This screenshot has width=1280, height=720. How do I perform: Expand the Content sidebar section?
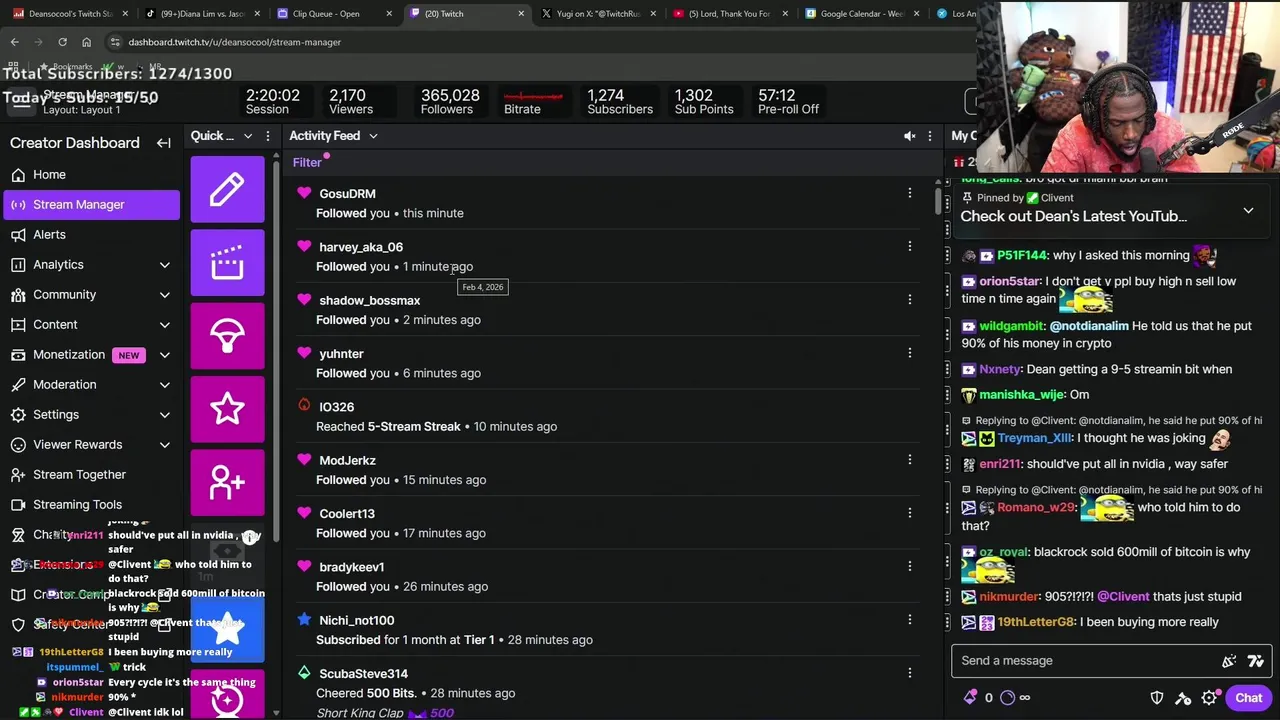(x=164, y=325)
